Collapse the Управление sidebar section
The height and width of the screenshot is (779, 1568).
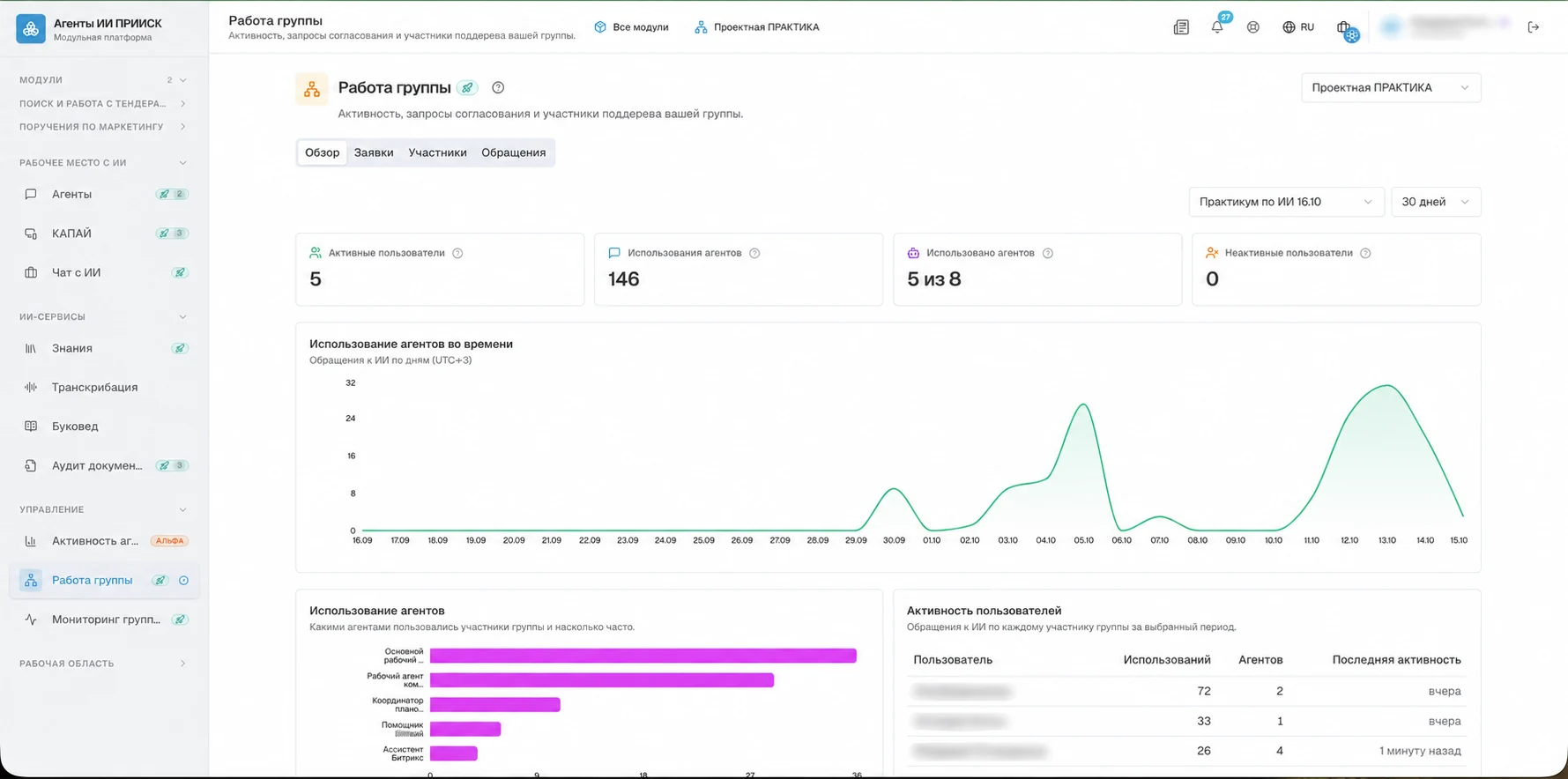pos(104,509)
